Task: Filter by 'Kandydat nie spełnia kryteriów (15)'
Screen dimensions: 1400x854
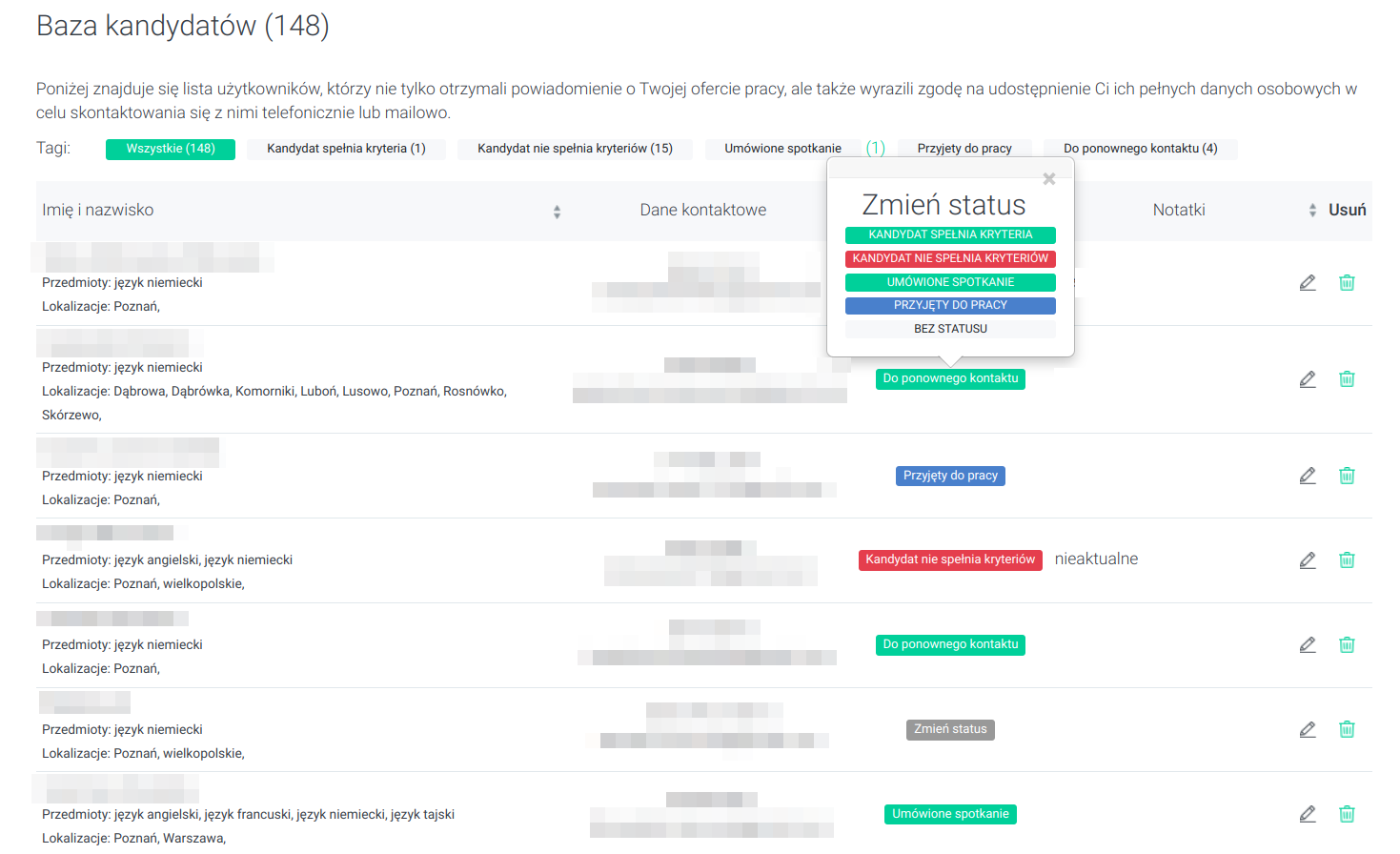Action: (x=575, y=149)
